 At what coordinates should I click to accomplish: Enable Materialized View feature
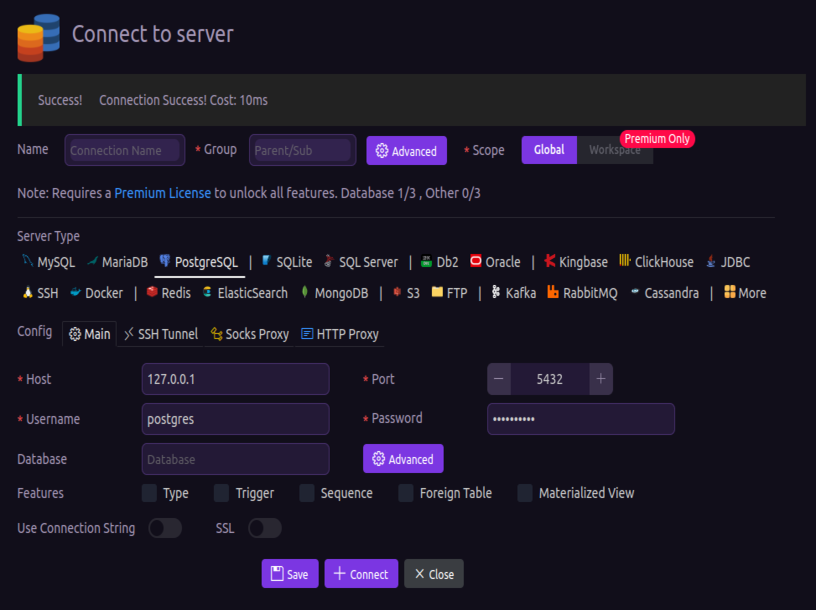[525, 493]
